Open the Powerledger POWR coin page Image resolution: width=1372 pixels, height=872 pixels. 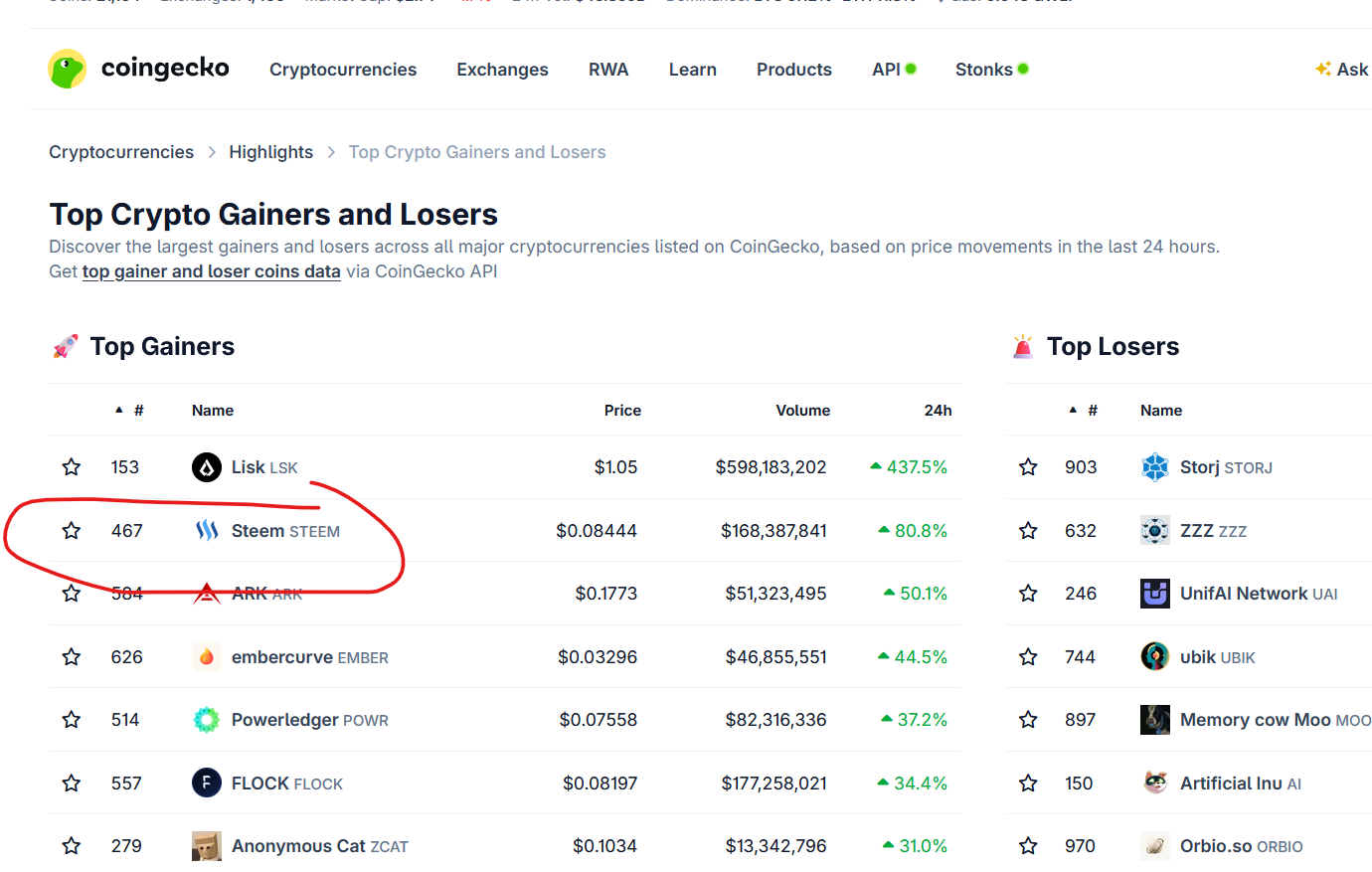click(310, 720)
